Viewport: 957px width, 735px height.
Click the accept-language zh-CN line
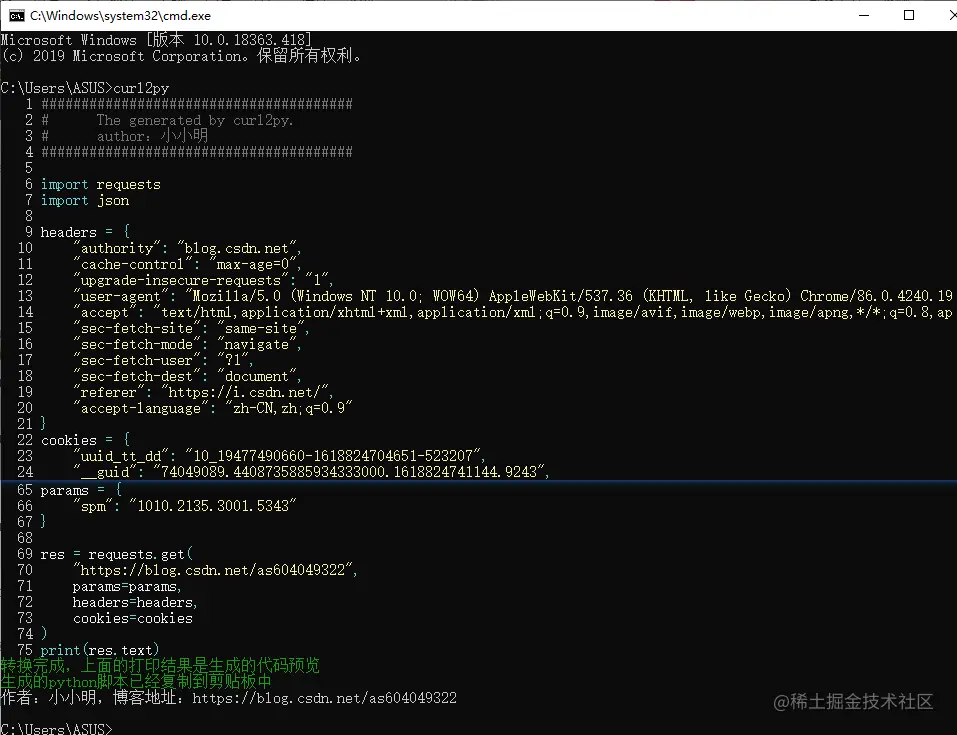pos(213,408)
